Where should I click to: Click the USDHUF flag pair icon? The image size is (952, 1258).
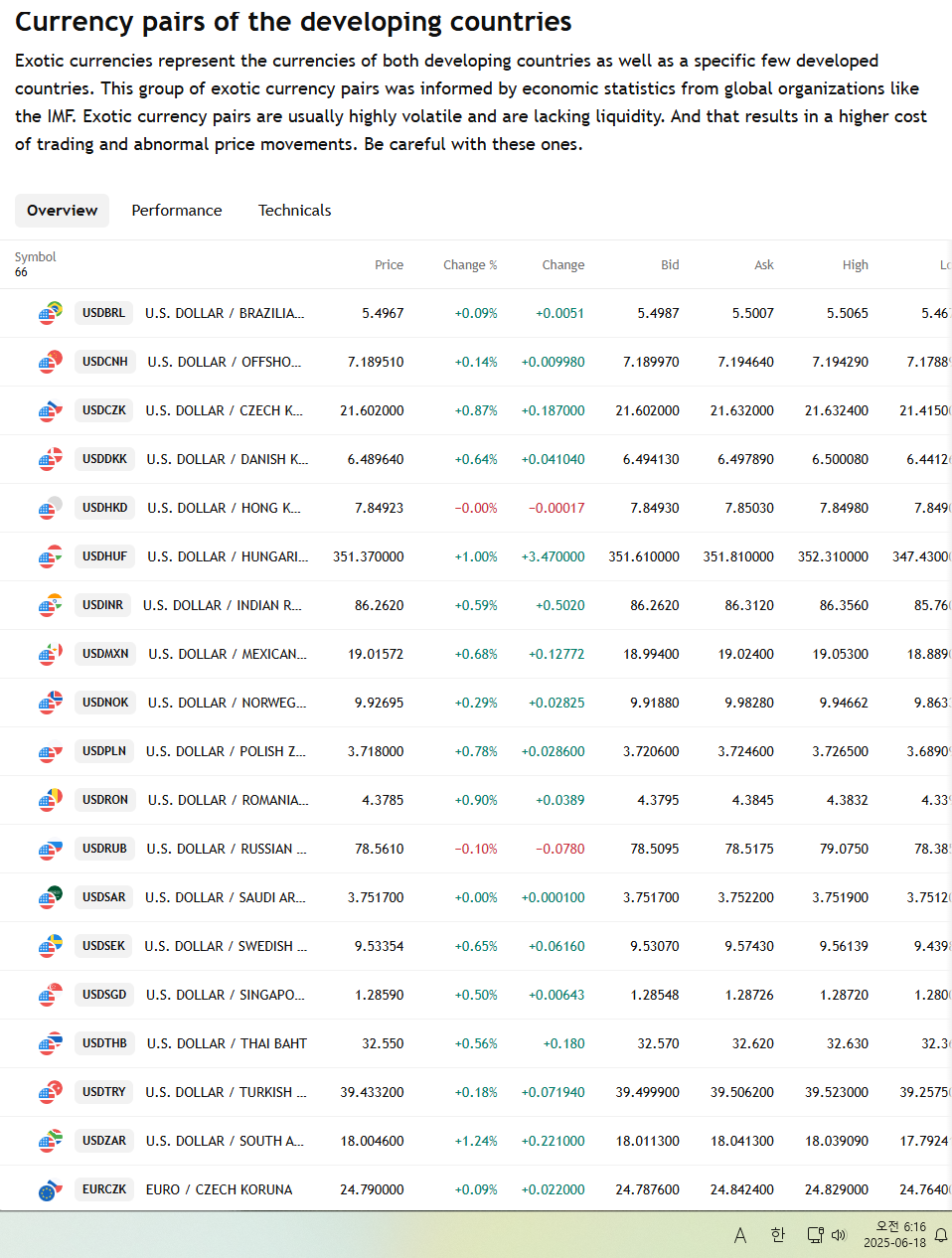point(51,556)
